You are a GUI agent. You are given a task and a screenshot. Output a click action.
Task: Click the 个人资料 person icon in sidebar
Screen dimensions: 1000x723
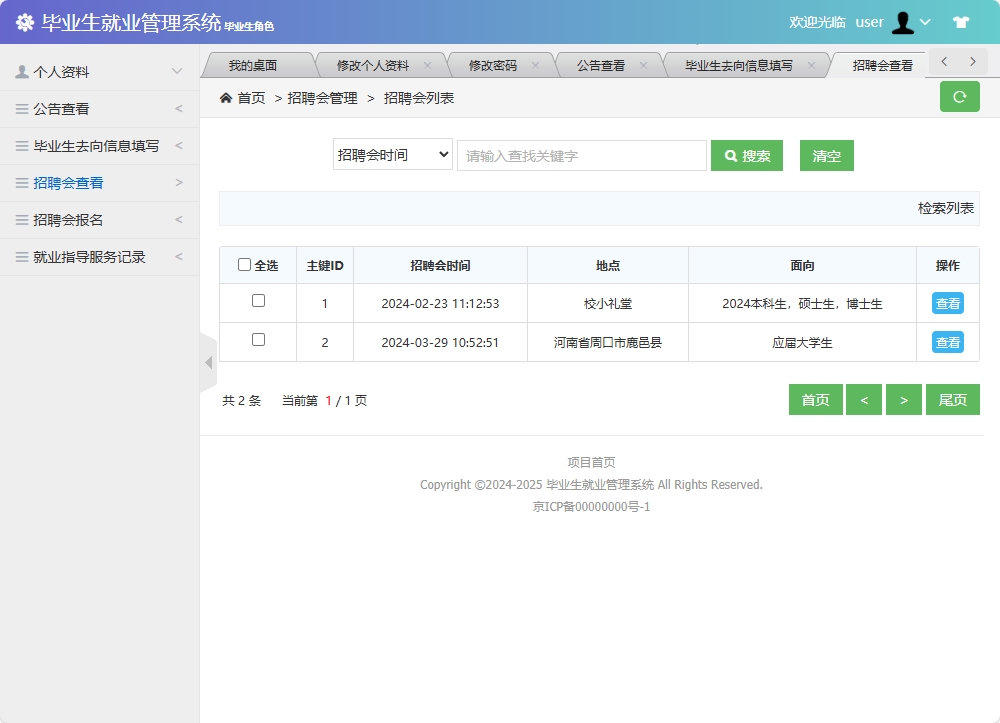[22, 70]
